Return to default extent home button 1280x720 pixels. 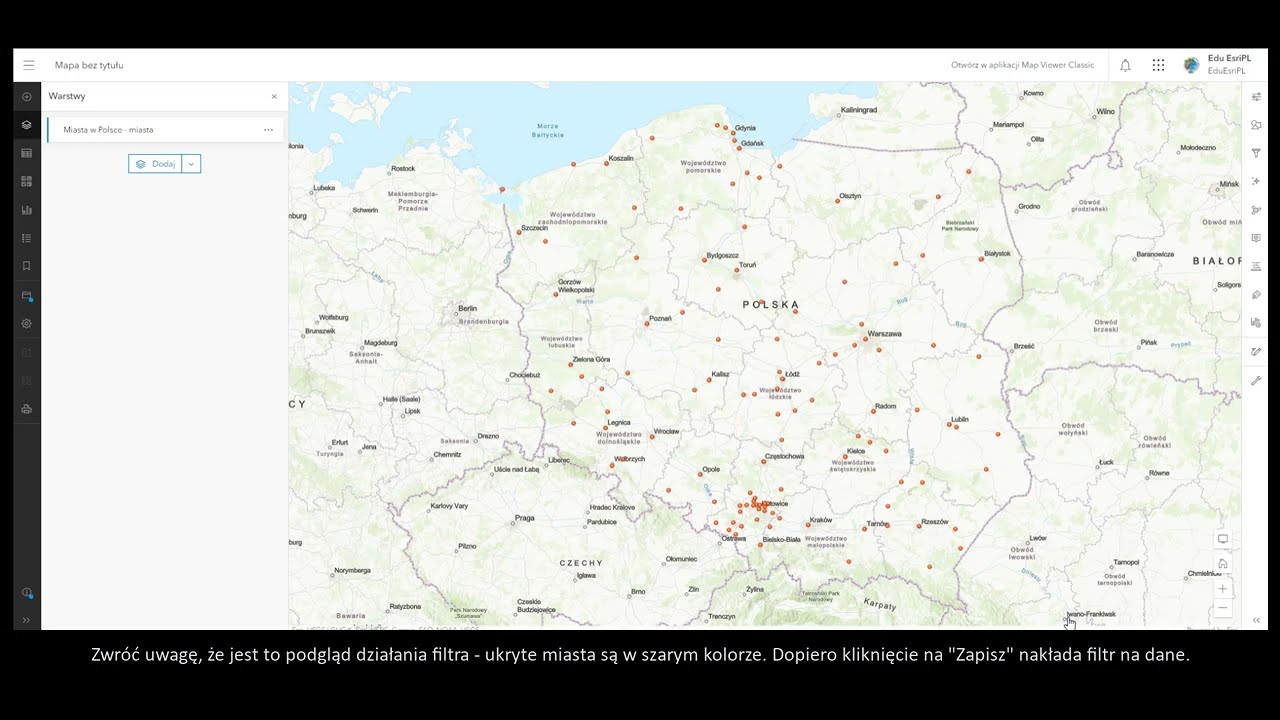point(1222,564)
